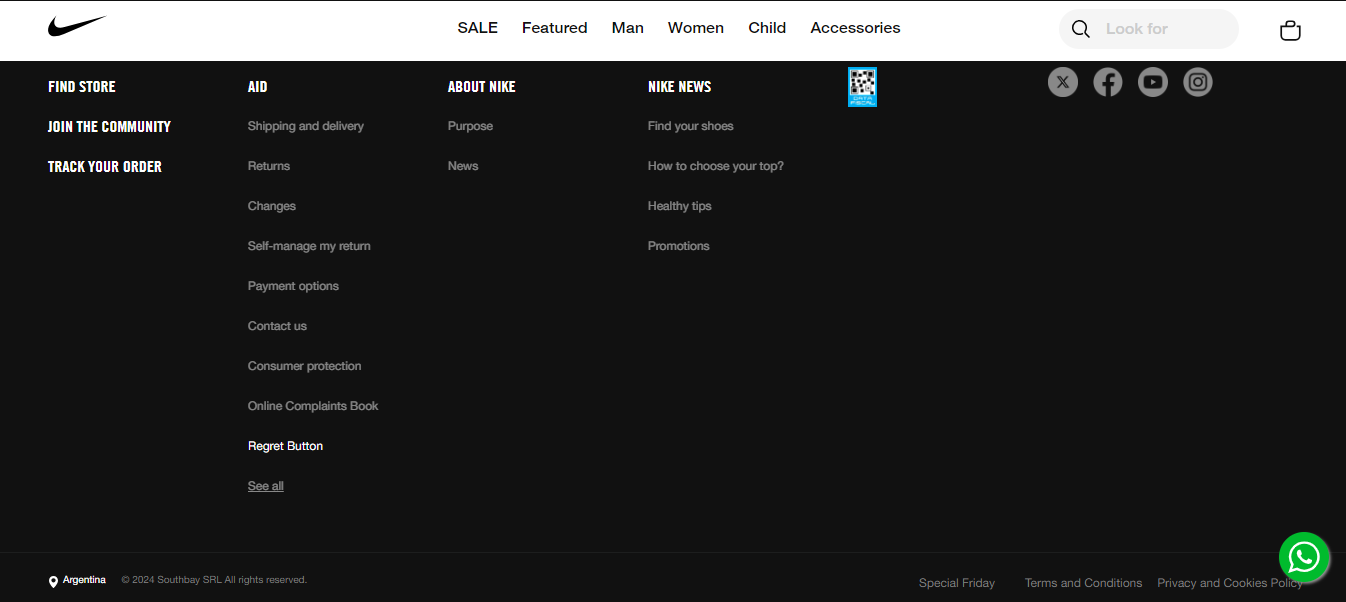Viewport: 1346px width, 602px height.
Task: Open the Contact us page
Action: pos(277,326)
